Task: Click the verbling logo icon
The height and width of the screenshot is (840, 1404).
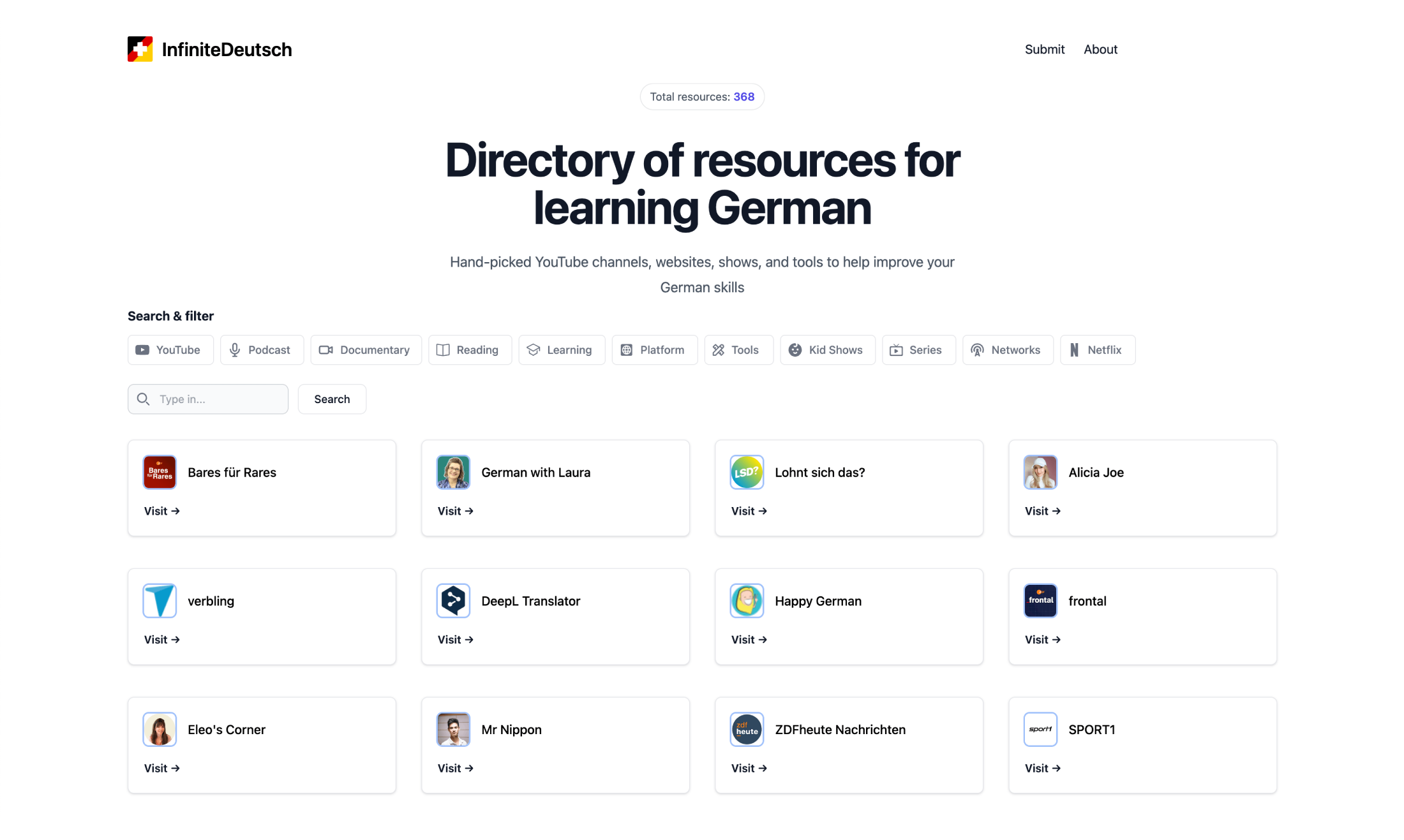Action: pyautogui.click(x=160, y=601)
